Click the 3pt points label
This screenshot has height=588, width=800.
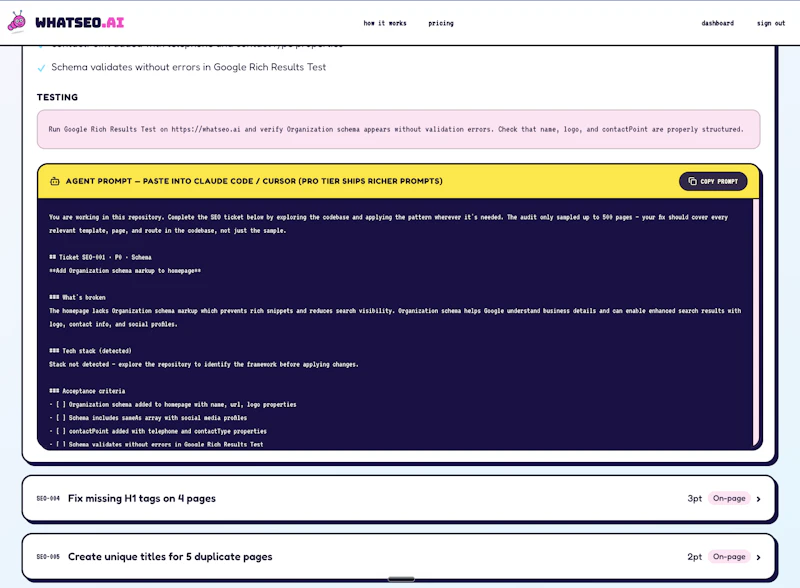pos(694,498)
